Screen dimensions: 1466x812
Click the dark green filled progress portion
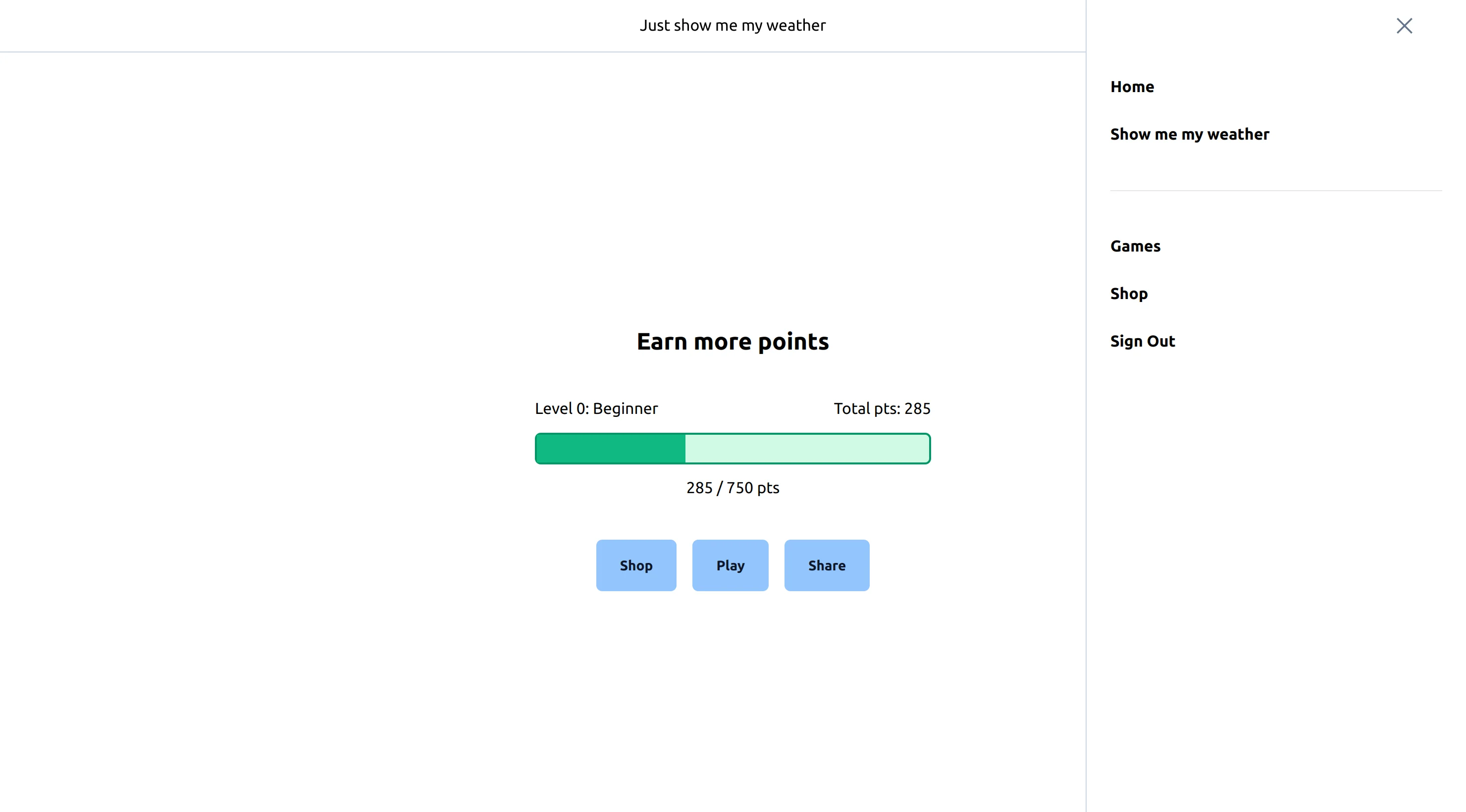(610, 449)
